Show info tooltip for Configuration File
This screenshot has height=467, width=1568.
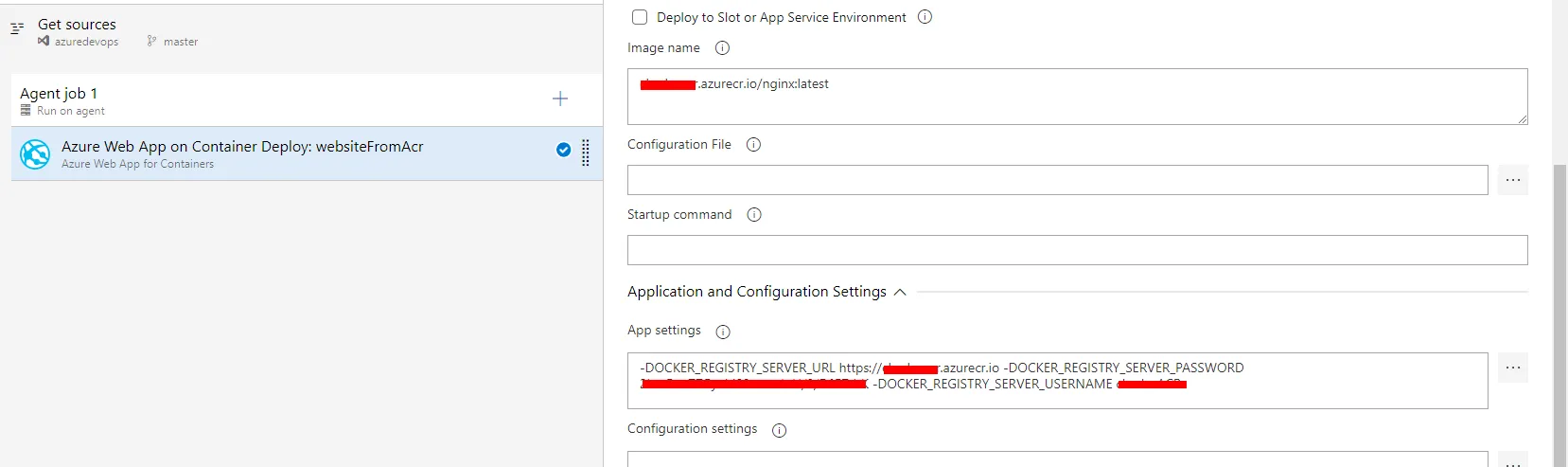(x=753, y=145)
